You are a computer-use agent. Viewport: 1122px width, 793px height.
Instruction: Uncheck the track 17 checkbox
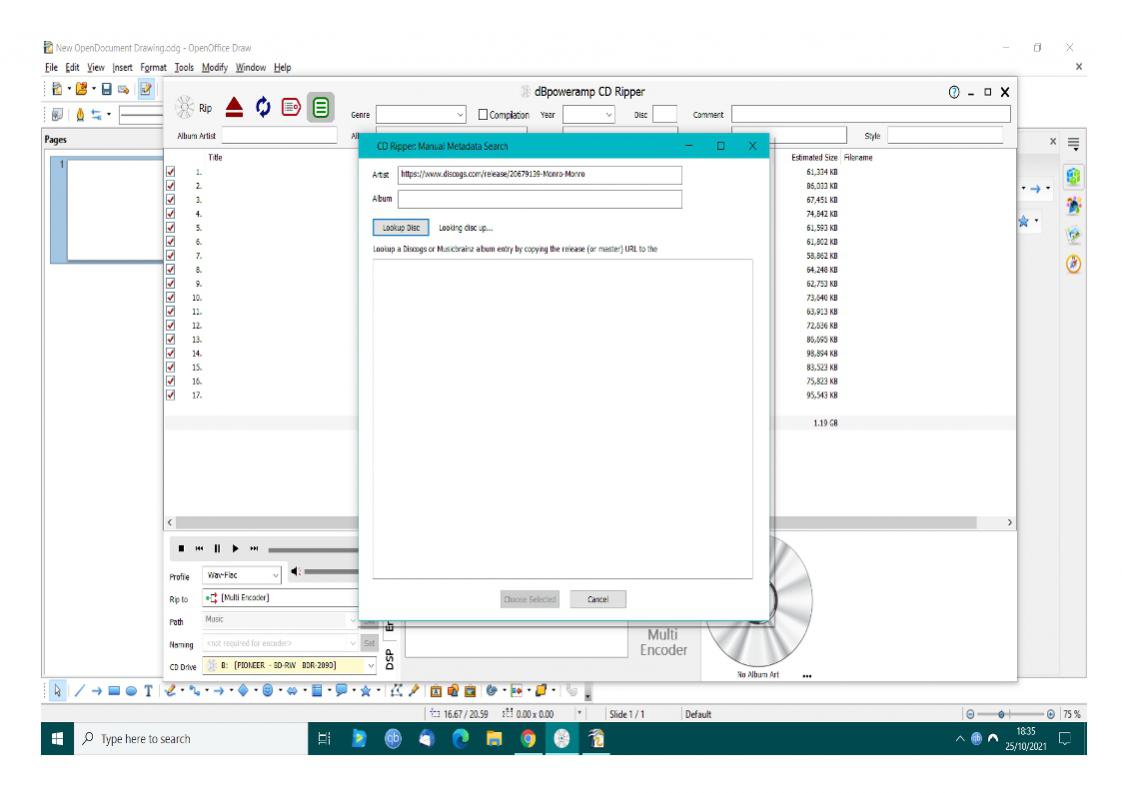[x=171, y=394]
